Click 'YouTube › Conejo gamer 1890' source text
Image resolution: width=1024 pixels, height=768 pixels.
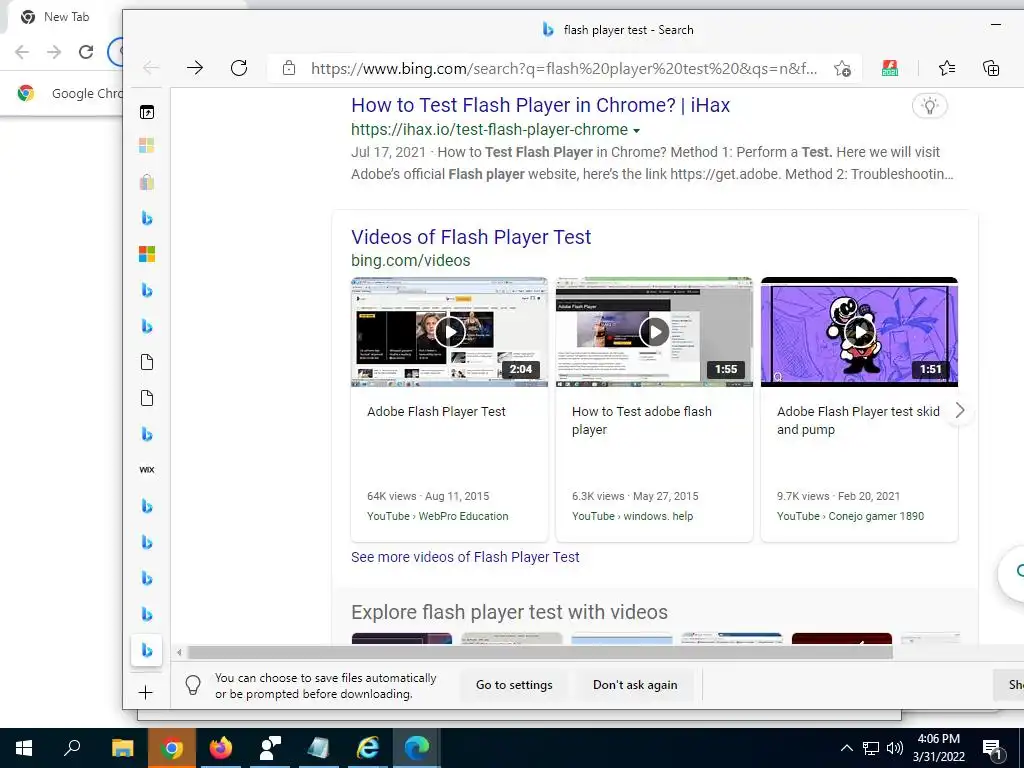850,516
